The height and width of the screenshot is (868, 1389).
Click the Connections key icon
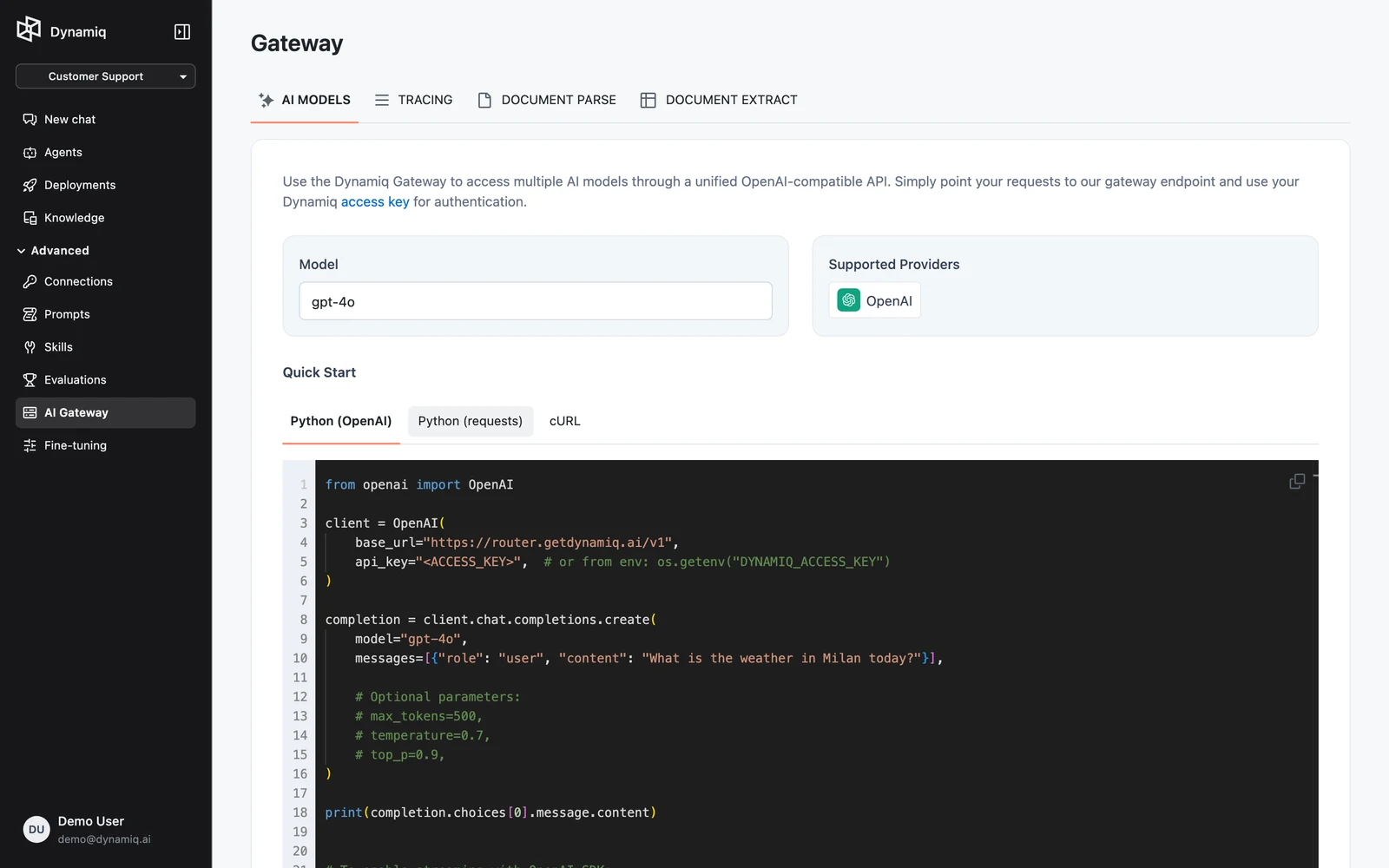coord(30,282)
